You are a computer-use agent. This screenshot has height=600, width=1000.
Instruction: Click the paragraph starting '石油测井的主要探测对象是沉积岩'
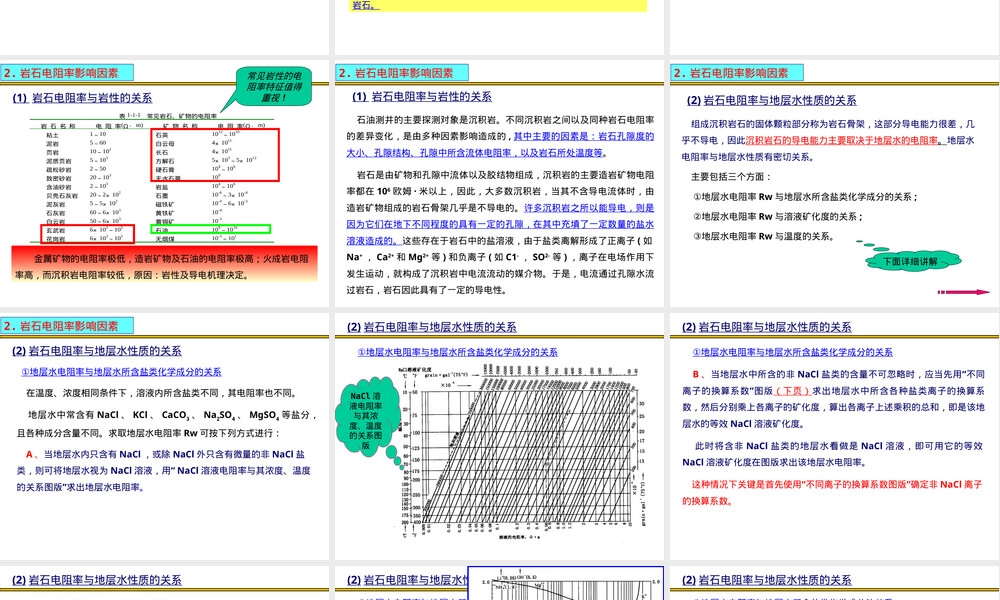500,136
